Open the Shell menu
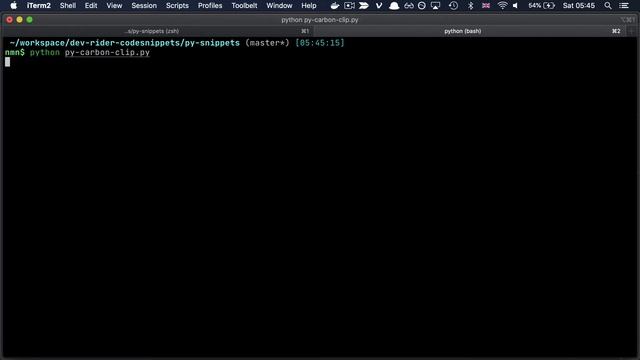The height and width of the screenshot is (360, 640). pyautogui.click(x=68, y=6)
